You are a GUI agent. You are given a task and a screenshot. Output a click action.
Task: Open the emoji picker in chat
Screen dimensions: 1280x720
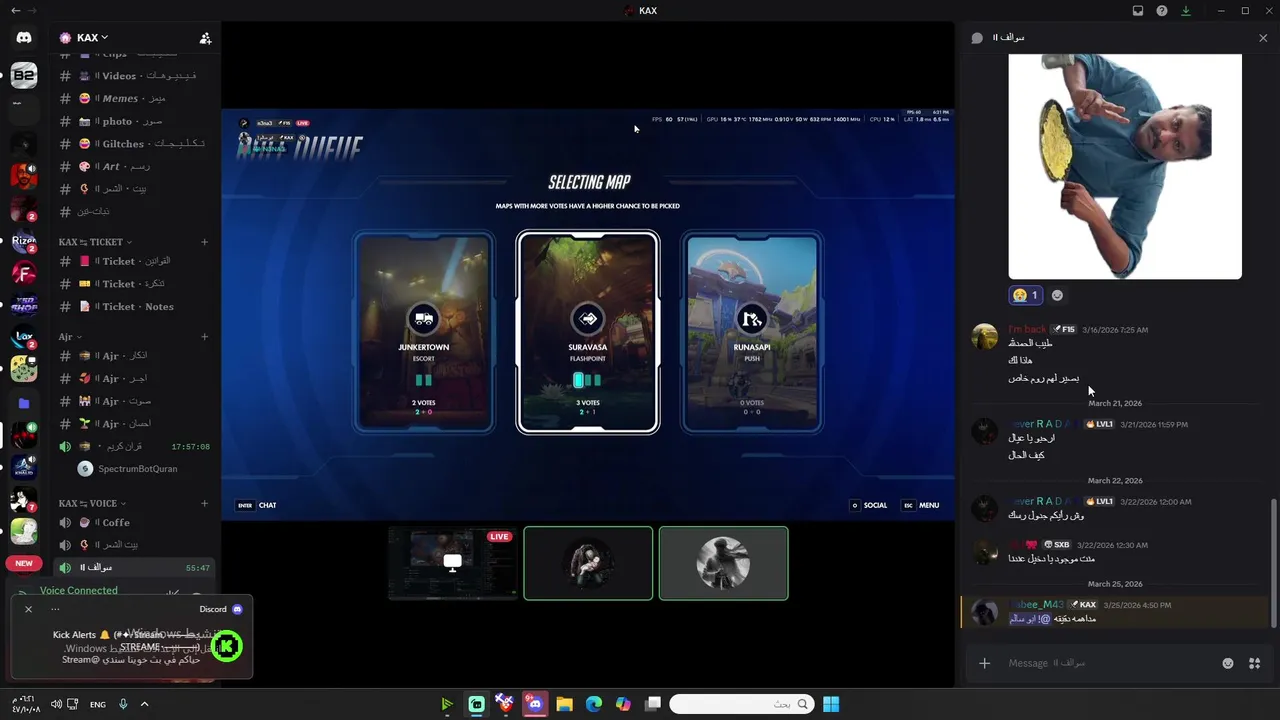click(1228, 663)
